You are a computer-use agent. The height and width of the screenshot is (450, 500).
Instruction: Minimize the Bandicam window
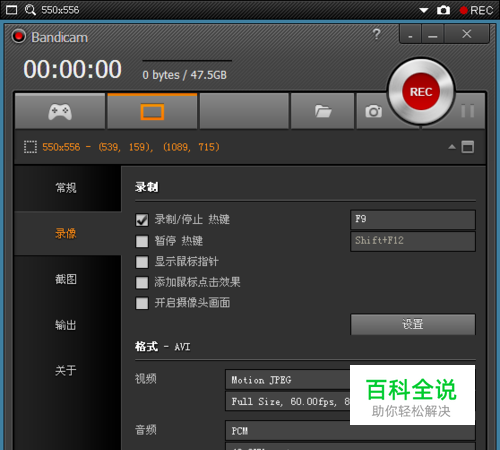[433, 34]
